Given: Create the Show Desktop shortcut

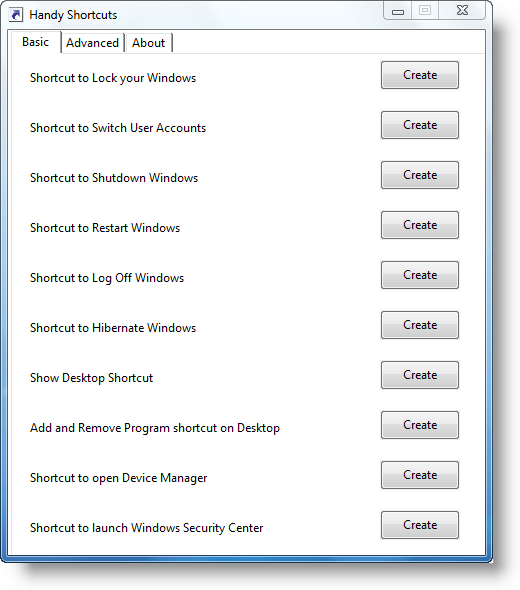Looking at the screenshot, I should pos(420,375).
